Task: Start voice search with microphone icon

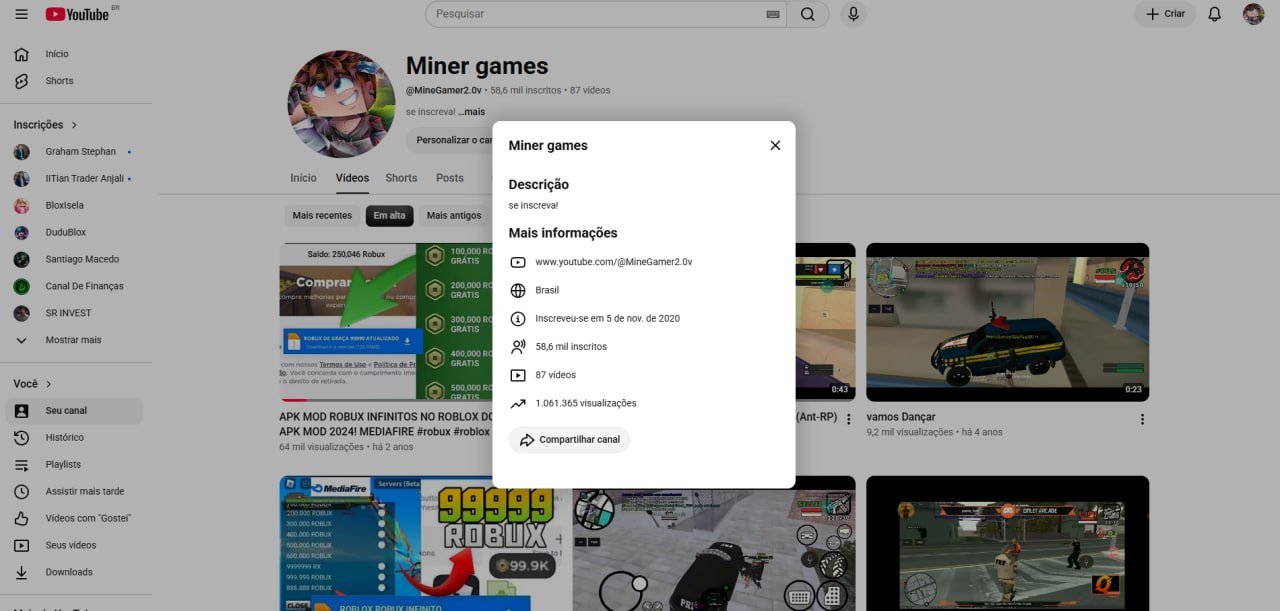Action: (853, 14)
